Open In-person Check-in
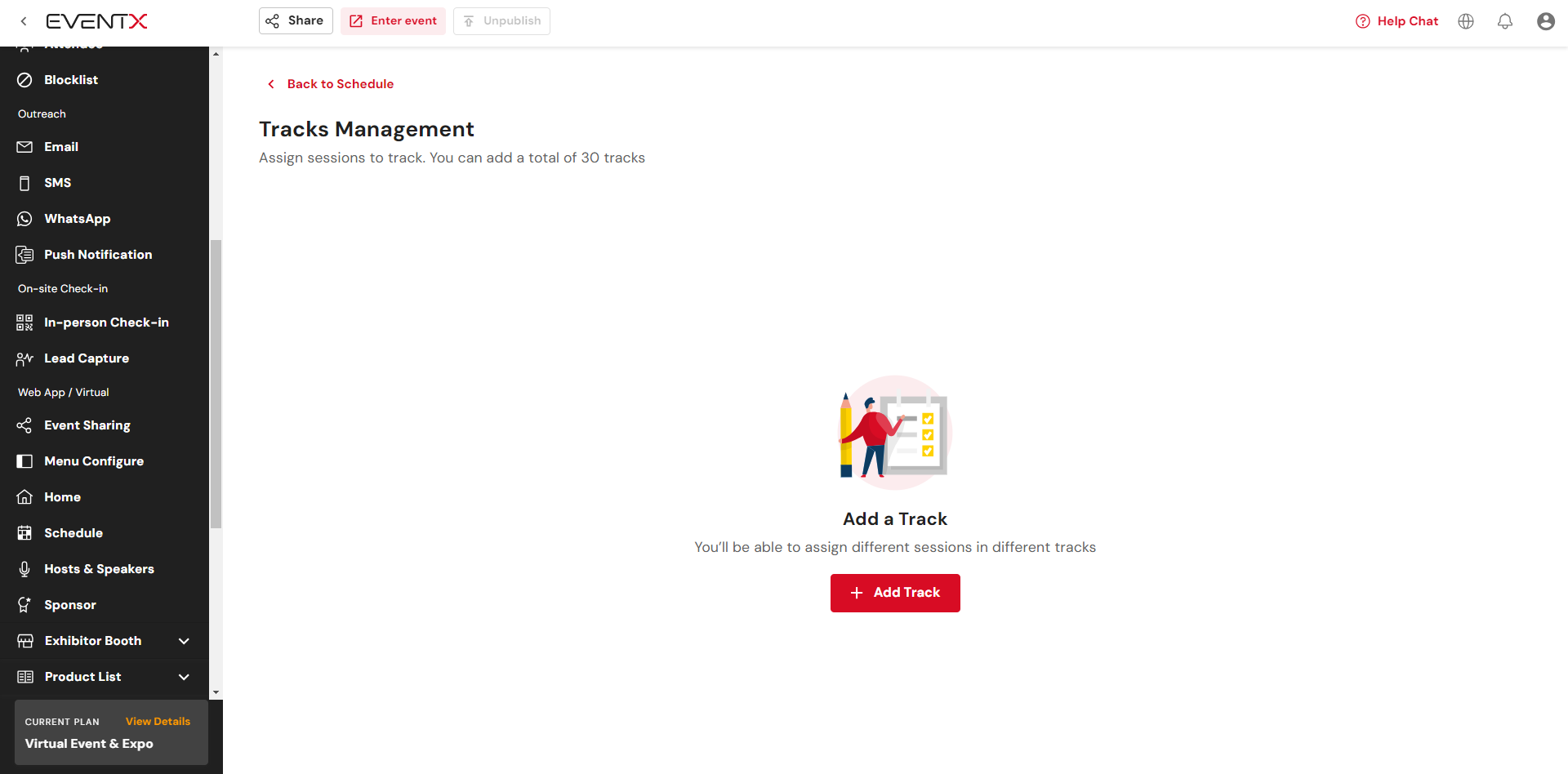This screenshot has width=1568, height=774. (105, 322)
